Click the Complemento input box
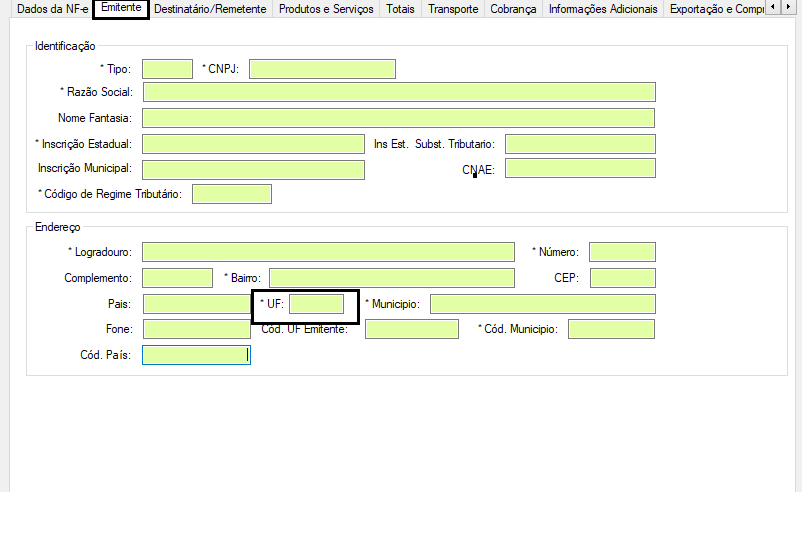Viewport: 802px width, 535px height. point(177,278)
